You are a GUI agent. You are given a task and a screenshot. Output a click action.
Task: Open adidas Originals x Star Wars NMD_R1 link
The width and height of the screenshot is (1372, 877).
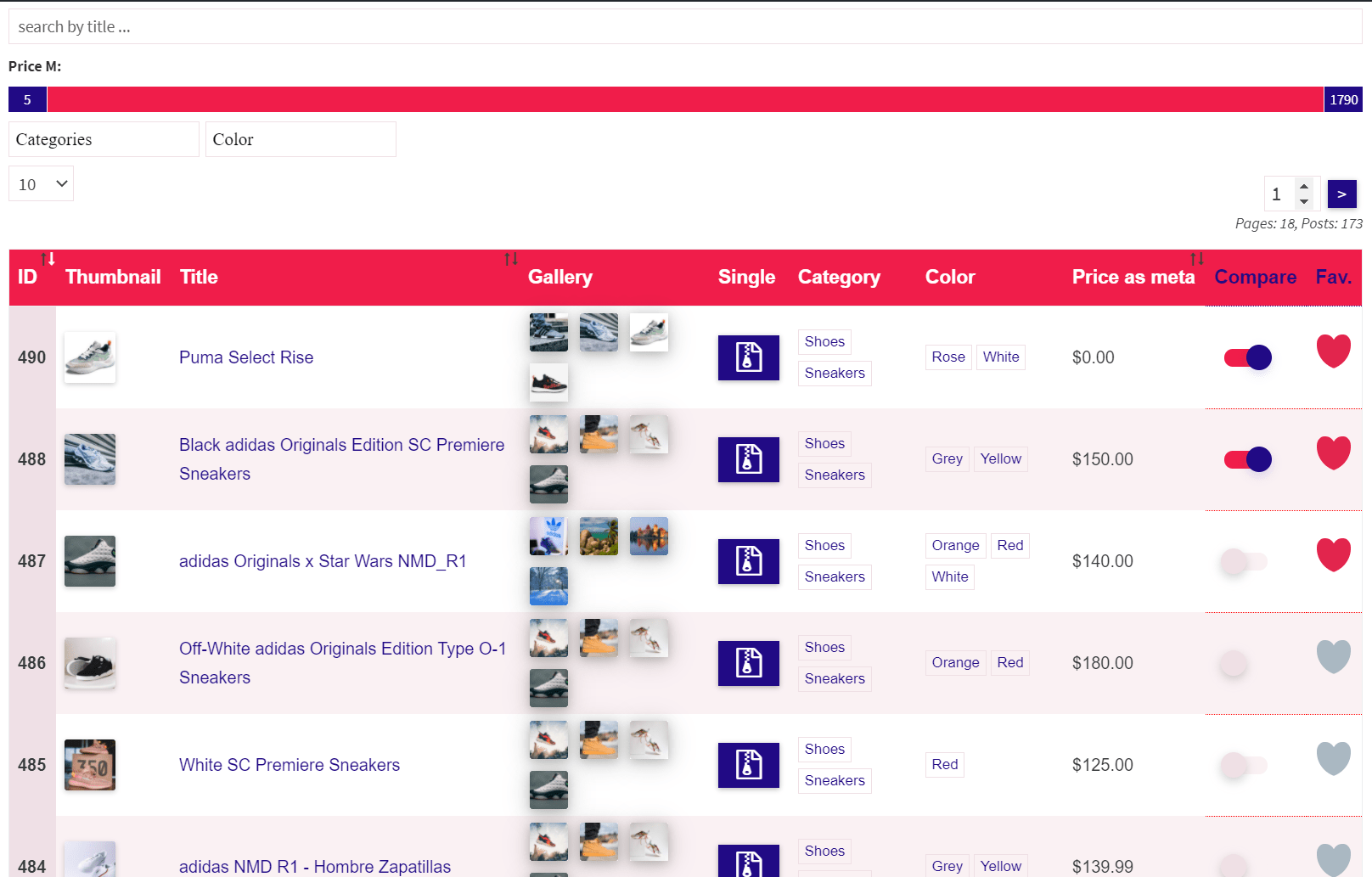tap(323, 561)
